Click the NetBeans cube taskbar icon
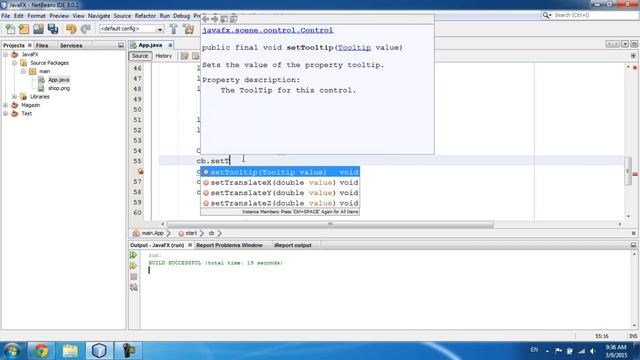640x360 pixels. pos(99,351)
